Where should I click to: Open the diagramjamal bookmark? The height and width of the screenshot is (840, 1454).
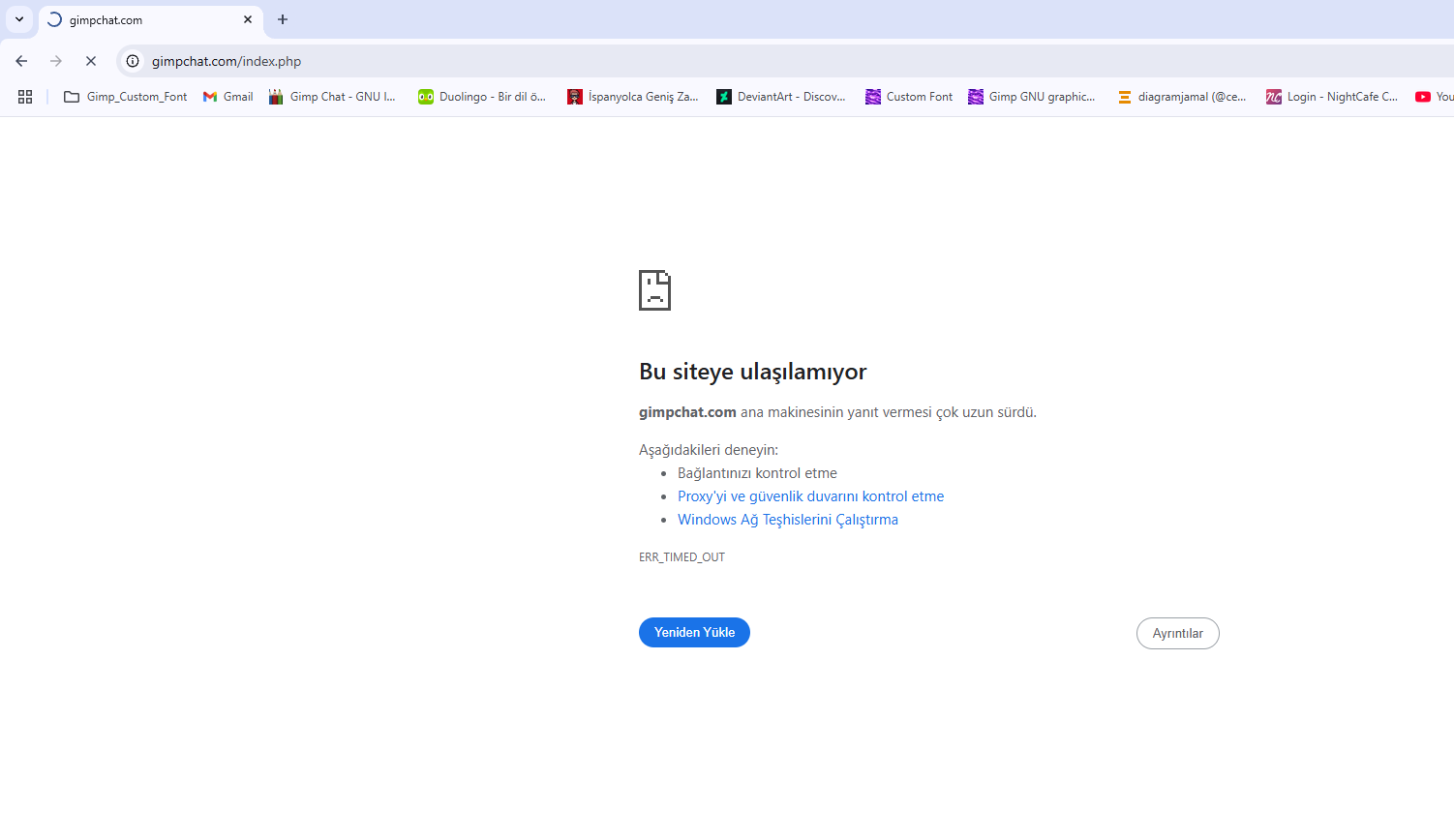tap(1182, 97)
